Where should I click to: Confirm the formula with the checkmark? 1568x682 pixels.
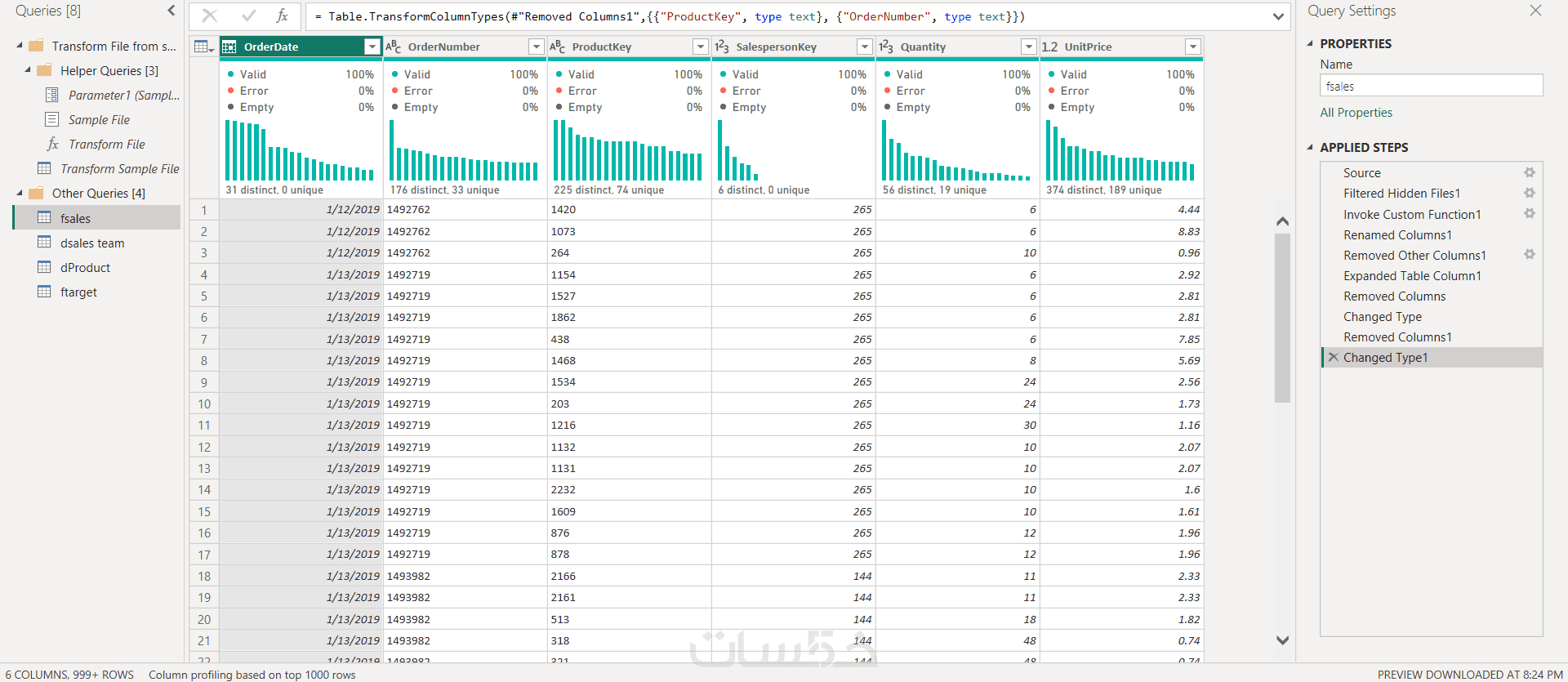pyautogui.click(x=248, y=16)
